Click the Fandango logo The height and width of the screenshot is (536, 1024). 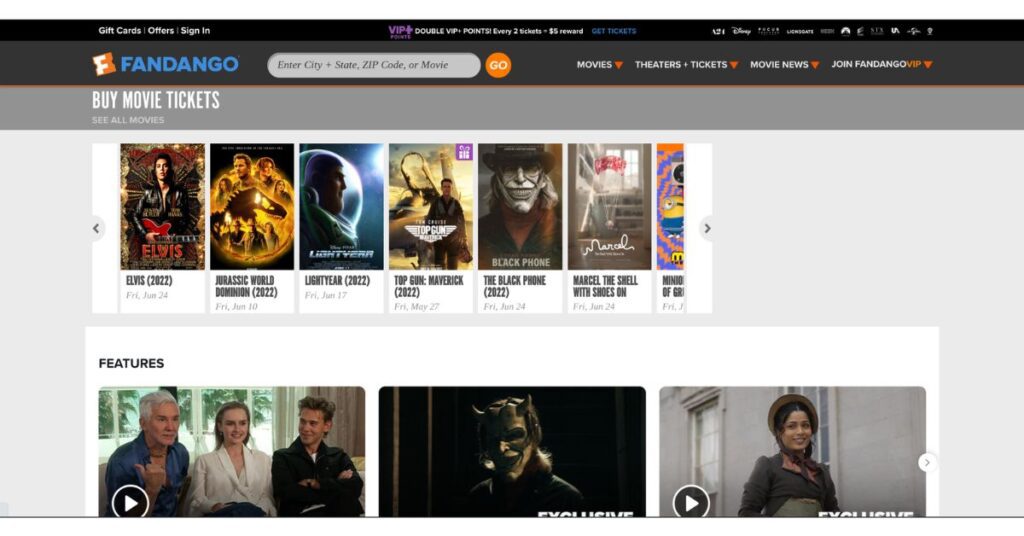tap(166, 64)
